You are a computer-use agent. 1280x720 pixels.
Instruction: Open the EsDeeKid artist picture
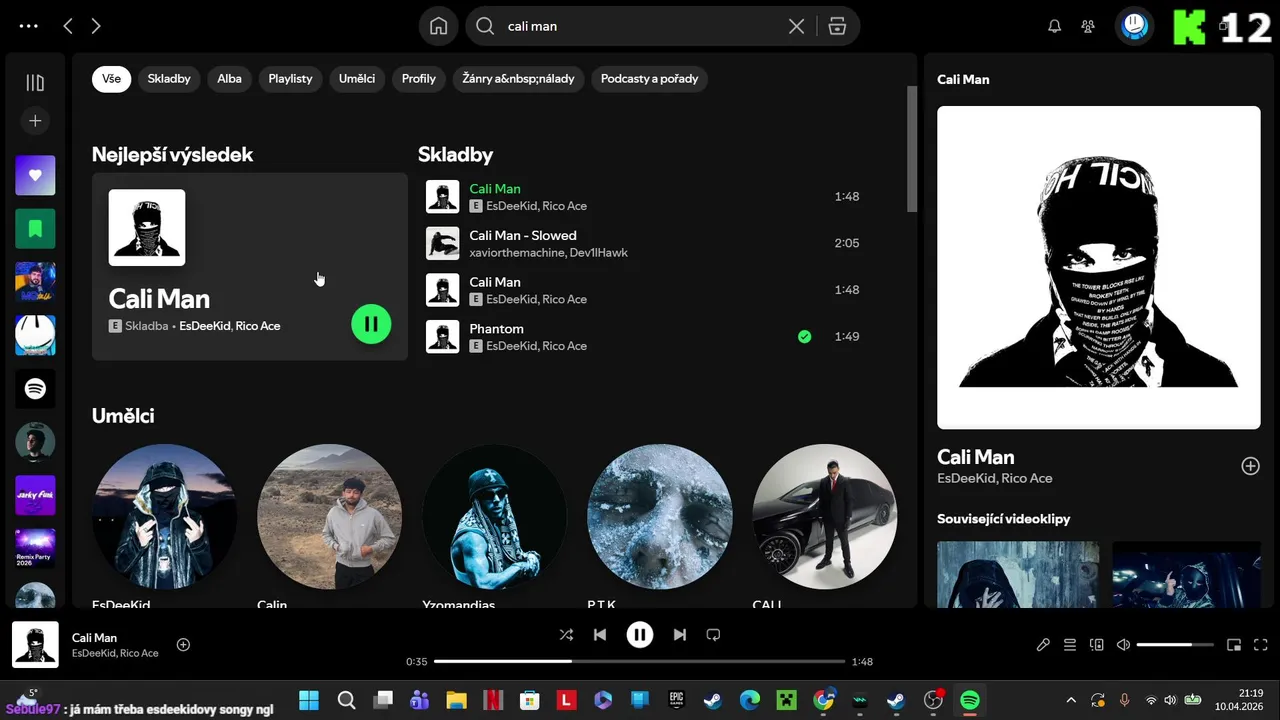(x=164, y=516)
